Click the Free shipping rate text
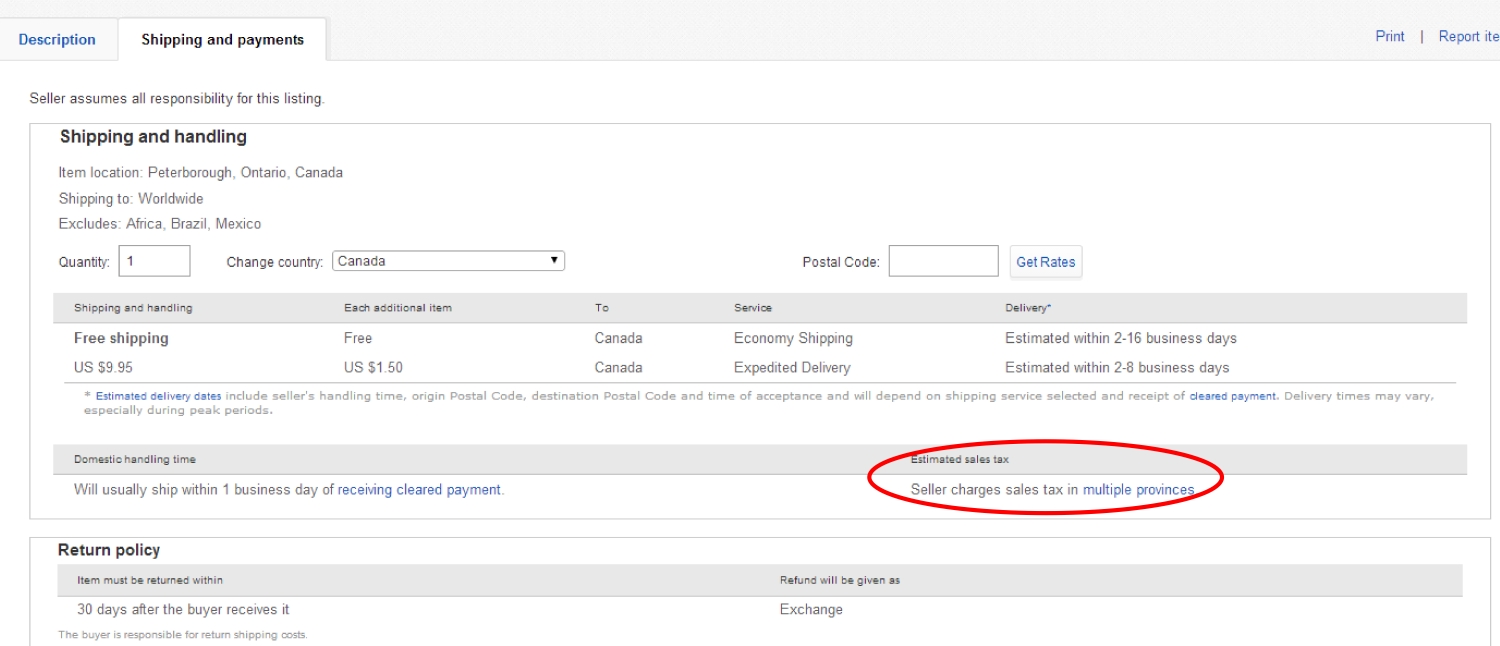 (121, 338)
